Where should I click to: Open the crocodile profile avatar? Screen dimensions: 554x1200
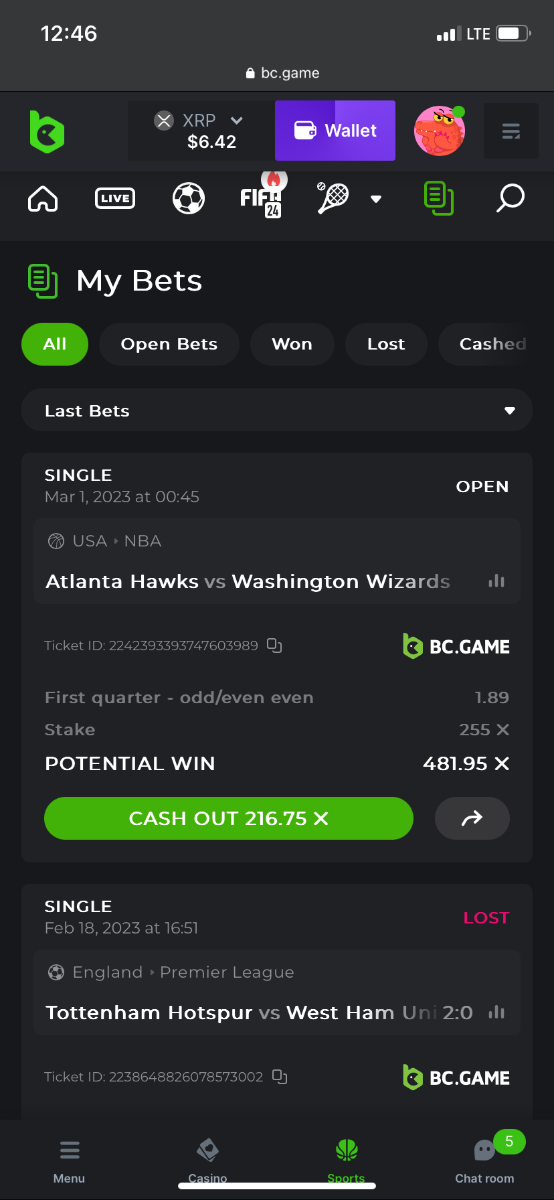(x=440, y=131)
